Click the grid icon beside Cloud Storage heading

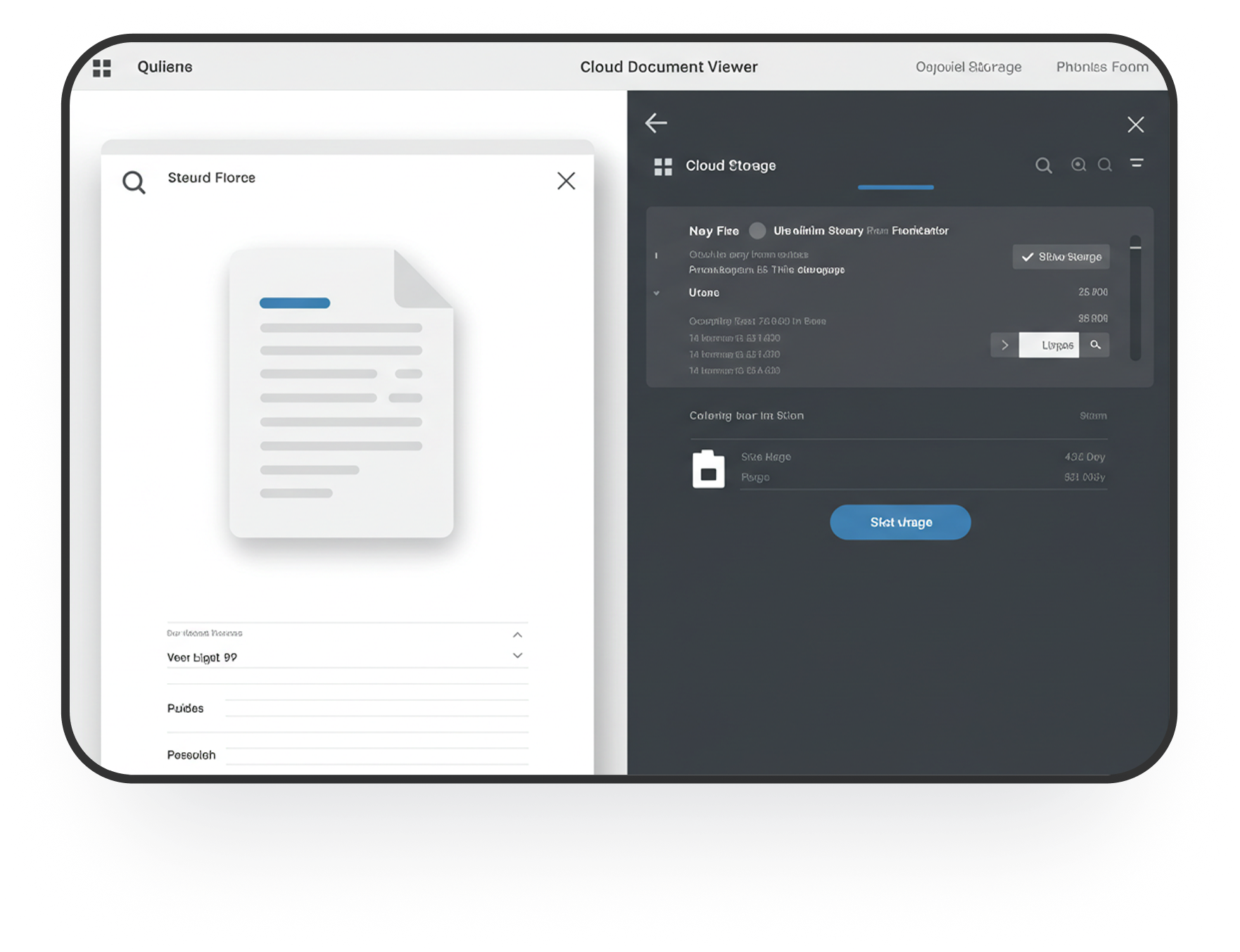point(662,167)
